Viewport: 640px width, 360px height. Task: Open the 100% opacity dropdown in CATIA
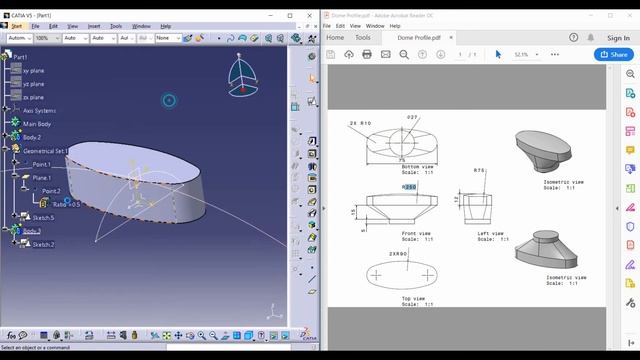pyautogui.click(x=47, y=38)
